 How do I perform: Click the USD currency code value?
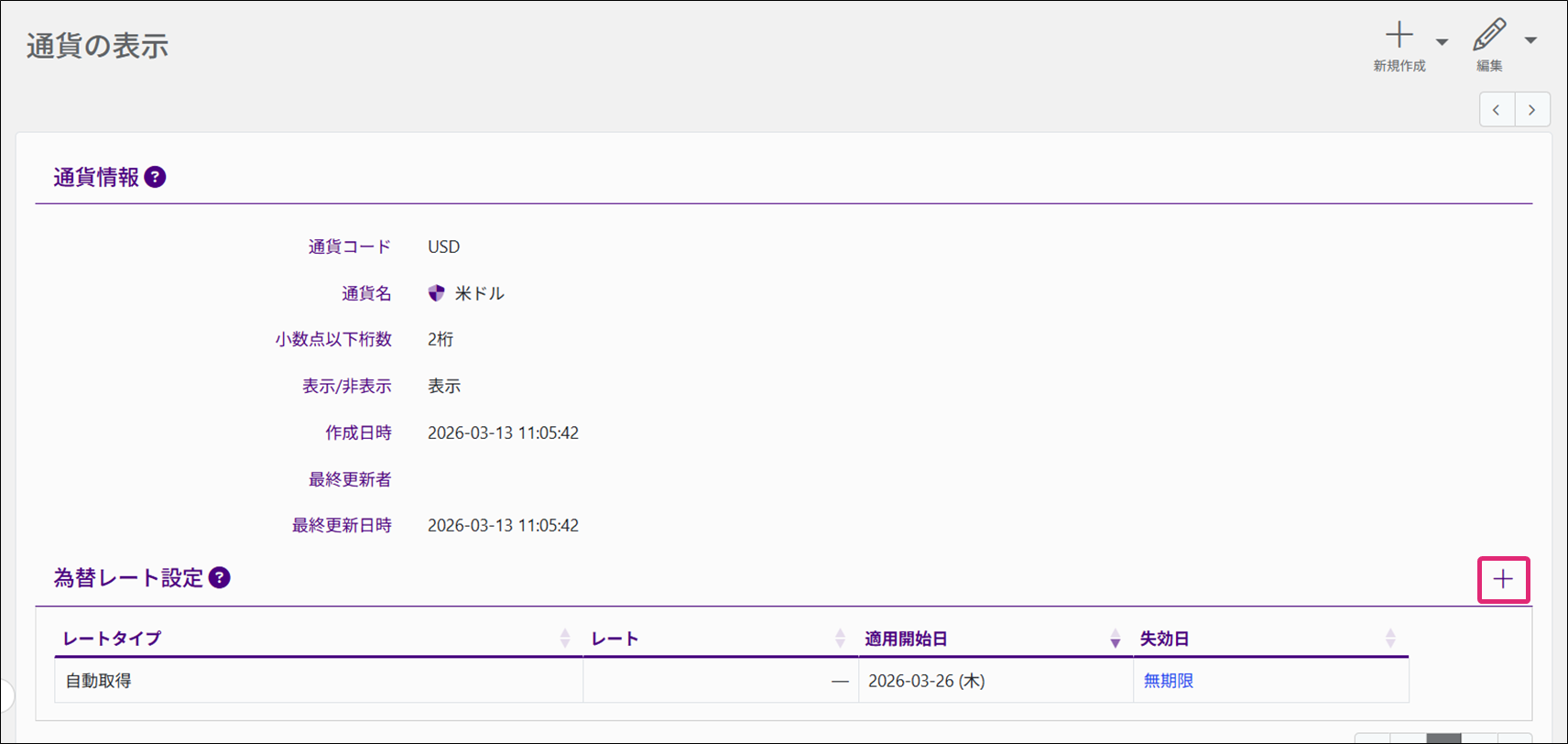tap(443, 246)
